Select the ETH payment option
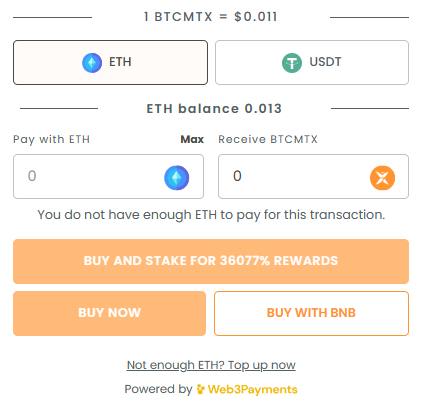This screenshot has height=406, width=424. (110, 62)
